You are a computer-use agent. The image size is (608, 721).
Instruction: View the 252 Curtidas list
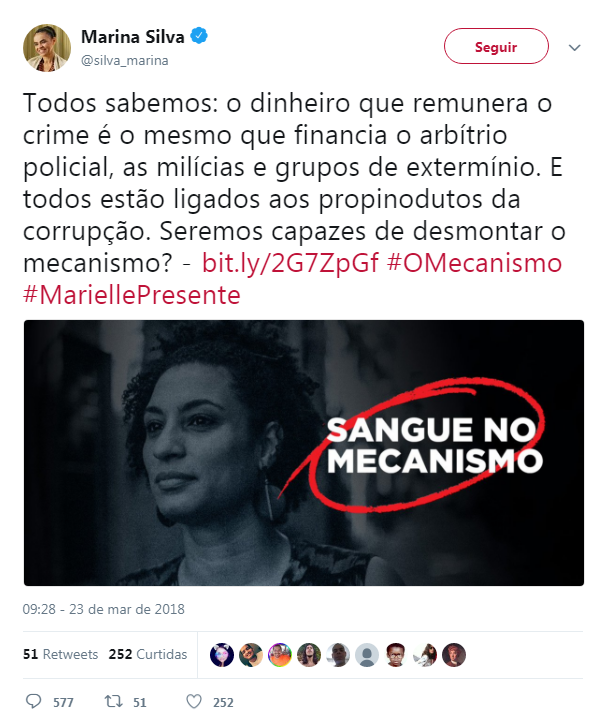click(148, 654)
